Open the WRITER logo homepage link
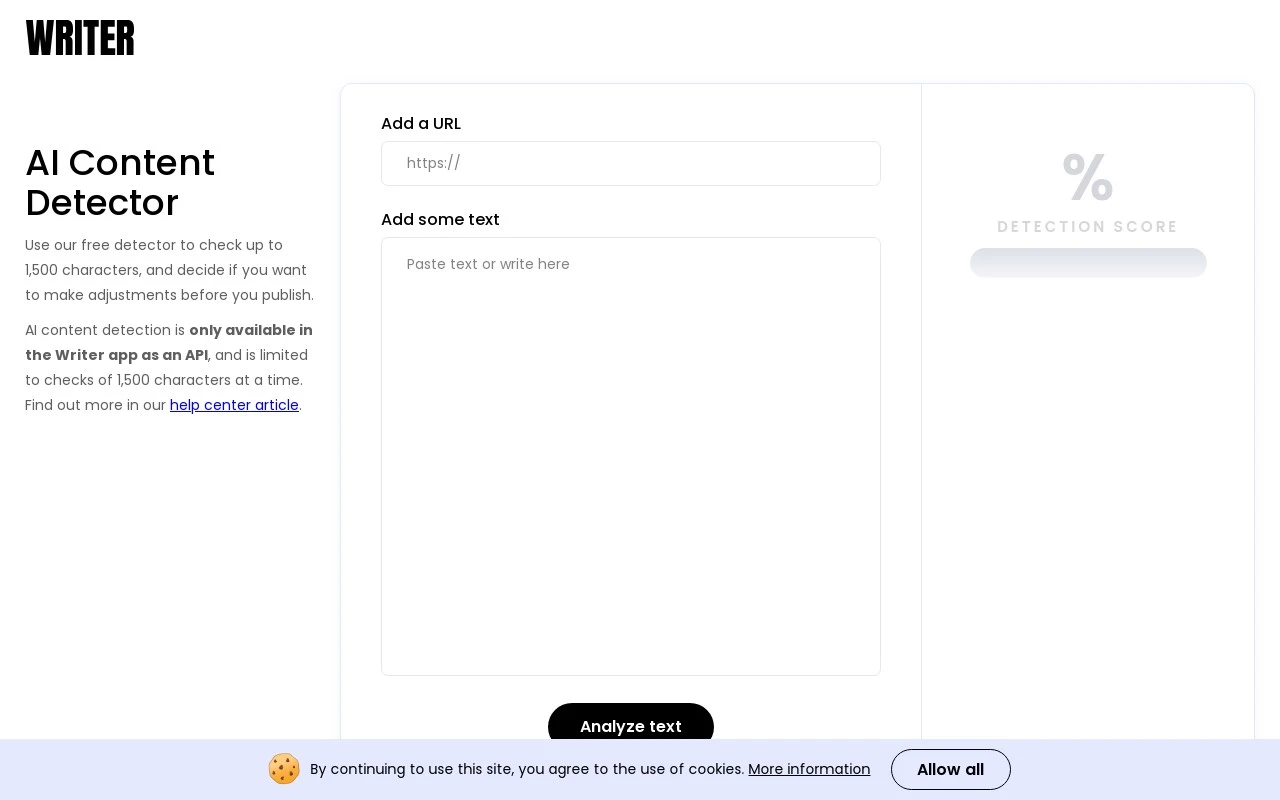Viewport: 1280px width, 800px height. tap(80, 38)
